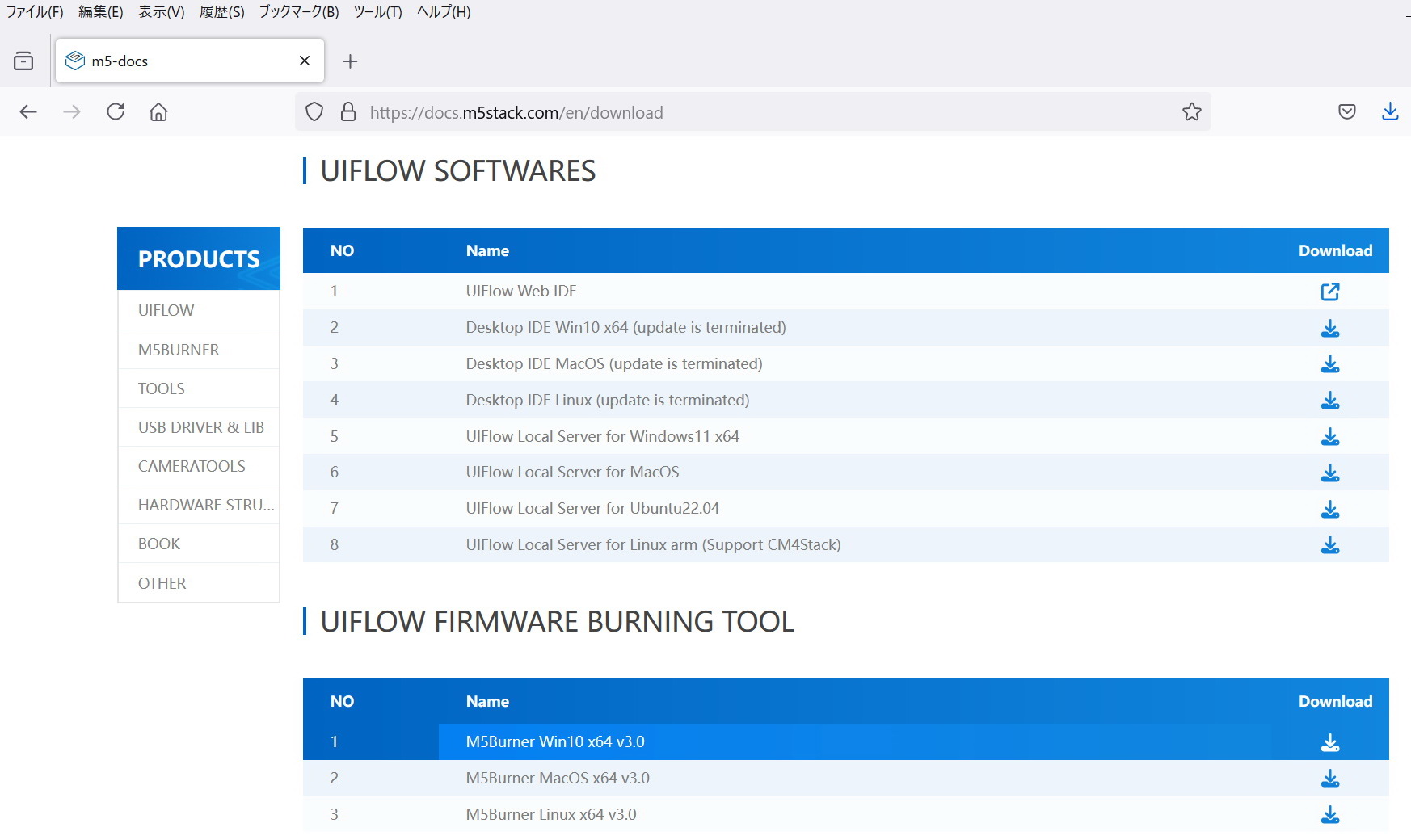Viewport: 1411px width, 840px height.
Task: Open ヘルプ(H) menu
Action: 444,12
